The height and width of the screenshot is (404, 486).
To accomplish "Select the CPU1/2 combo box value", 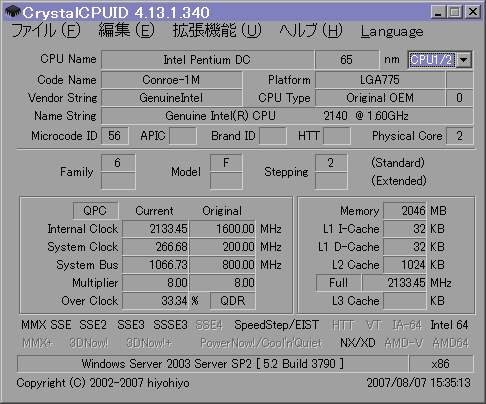I will point(432,60).
